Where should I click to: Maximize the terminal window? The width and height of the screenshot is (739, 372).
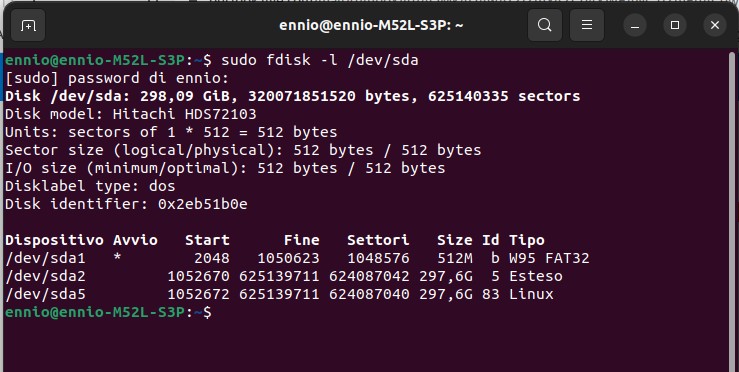pyautogui.click(x=675, y=25)
